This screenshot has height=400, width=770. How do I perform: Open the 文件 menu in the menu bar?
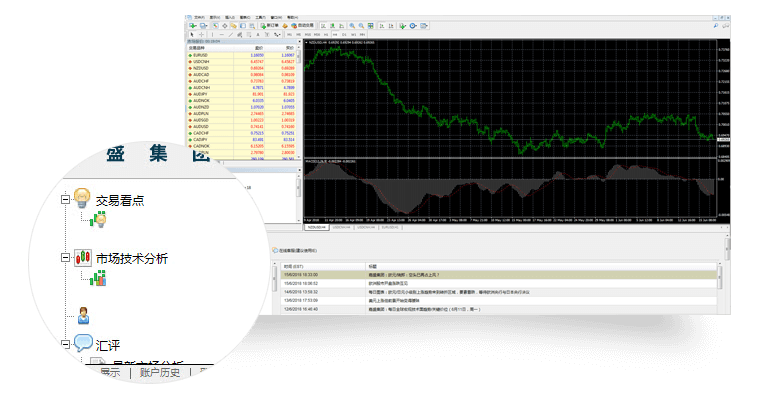click(x=199, y=17)
